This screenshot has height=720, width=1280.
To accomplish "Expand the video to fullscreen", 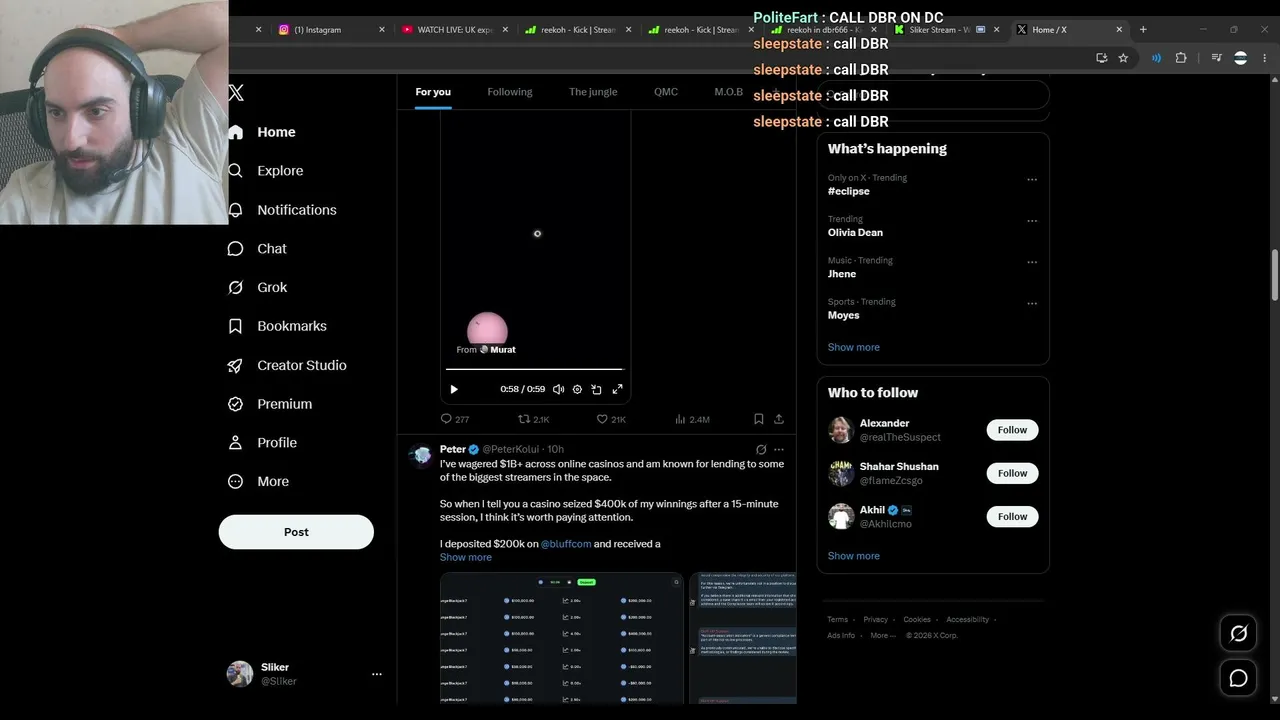I will (617, 389).
